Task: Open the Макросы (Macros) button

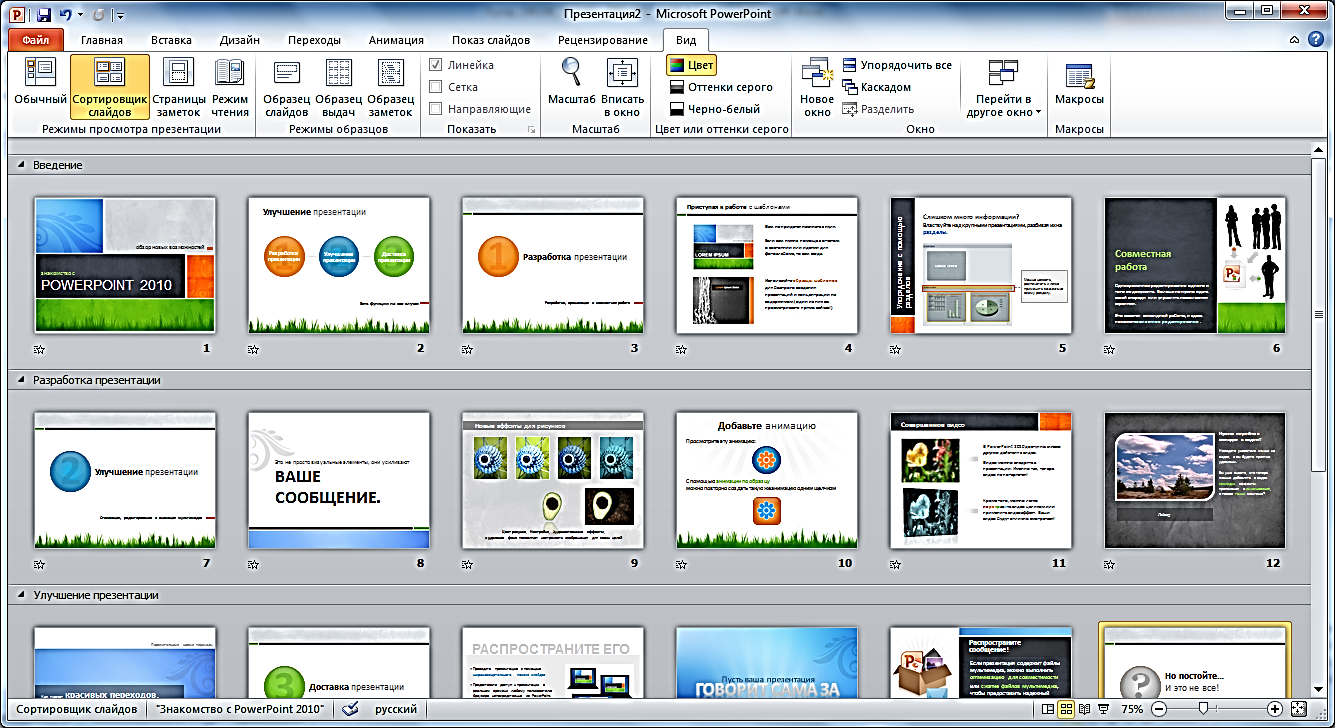Action: pyautogui.click(x=1079, y=86)
